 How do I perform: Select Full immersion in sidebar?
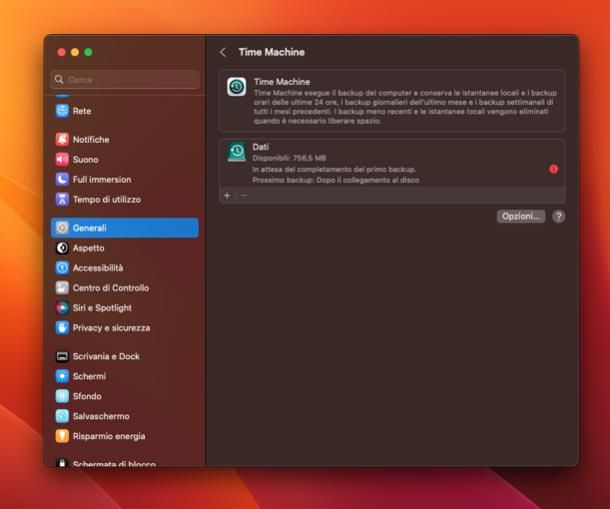pos(125,179)
